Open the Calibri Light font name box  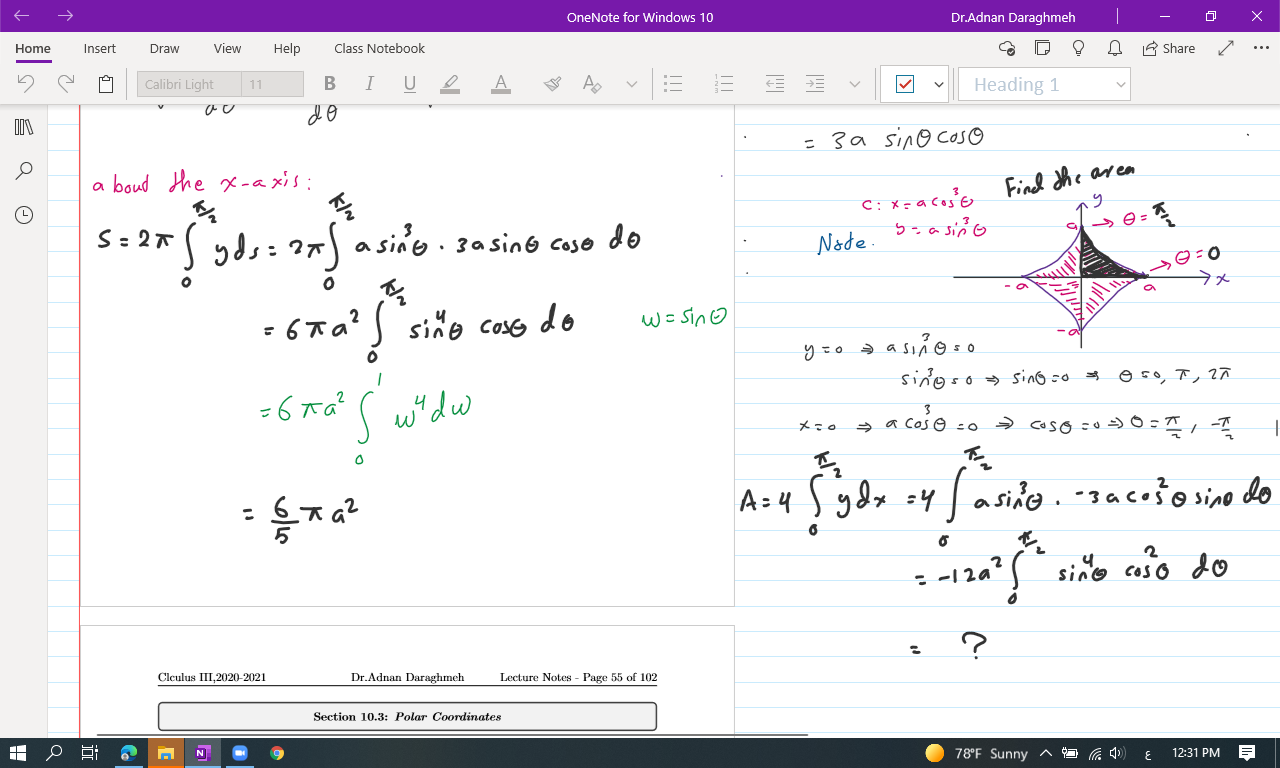pyautogui.click(x=189, y=84)
